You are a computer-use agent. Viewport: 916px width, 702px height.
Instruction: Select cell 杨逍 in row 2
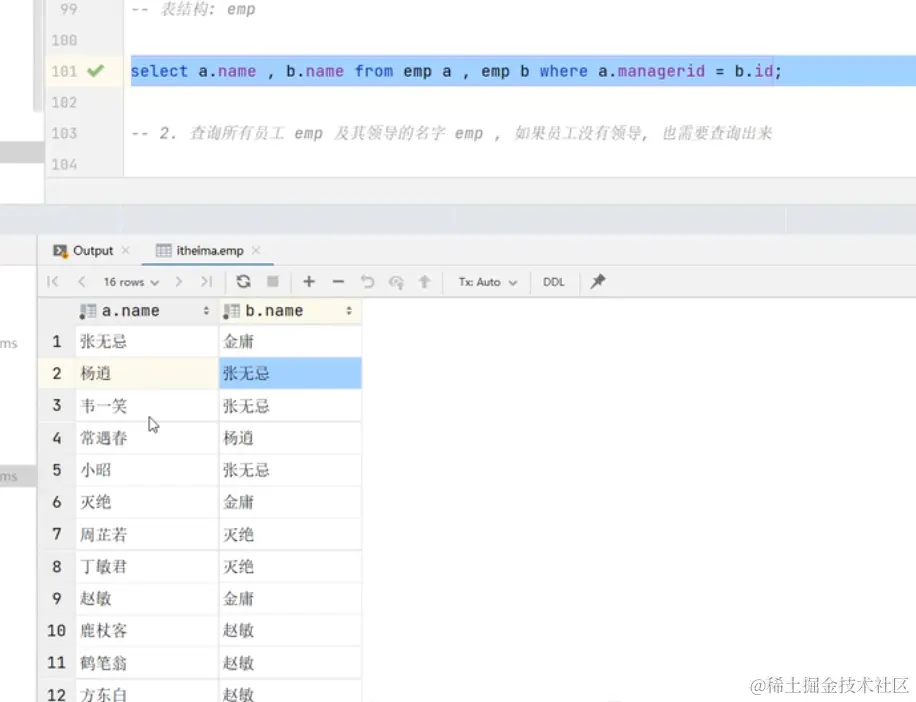tap(146, 373)
